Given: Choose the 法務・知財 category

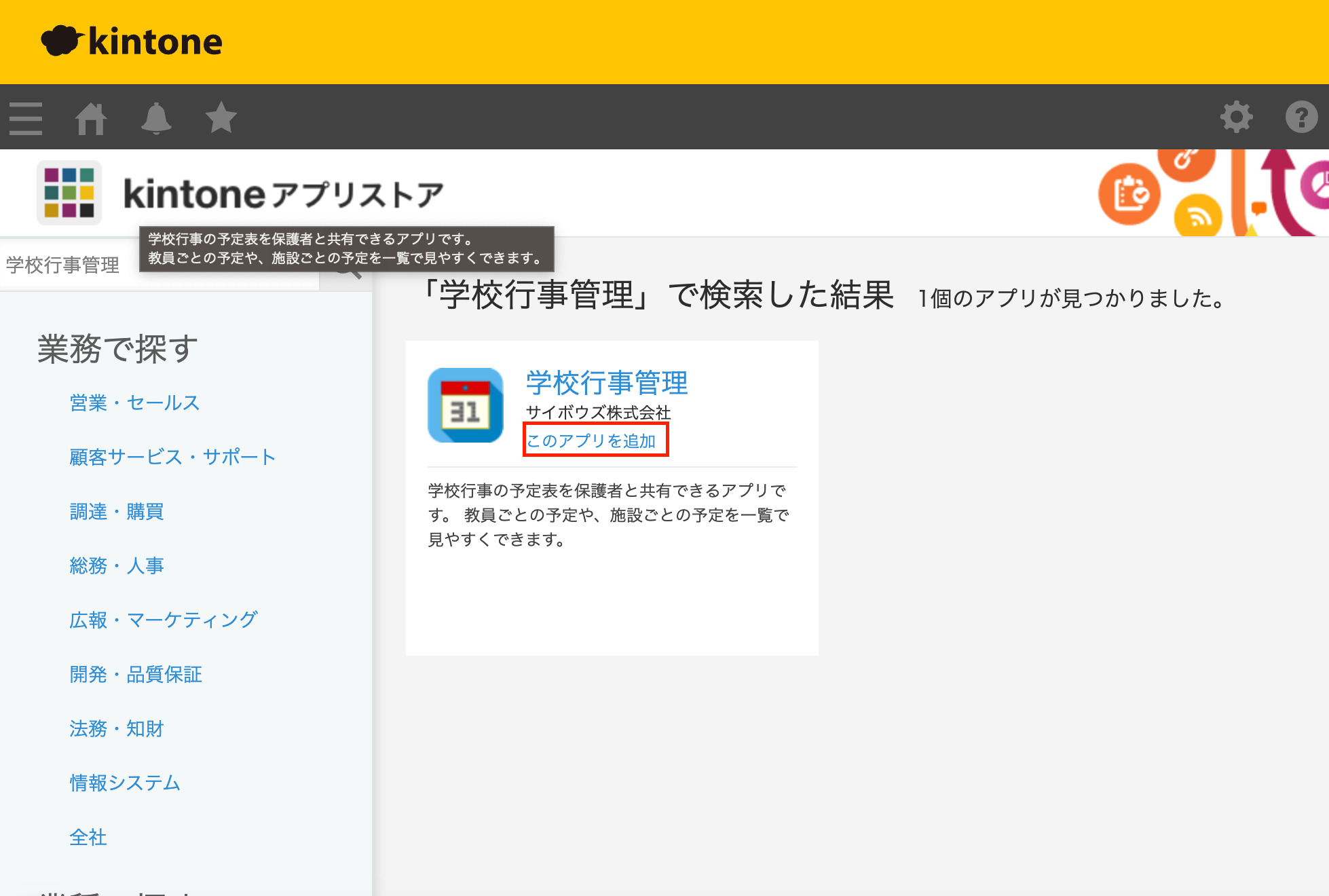Looking at the screenshot, I should click(x=117, y=728).
